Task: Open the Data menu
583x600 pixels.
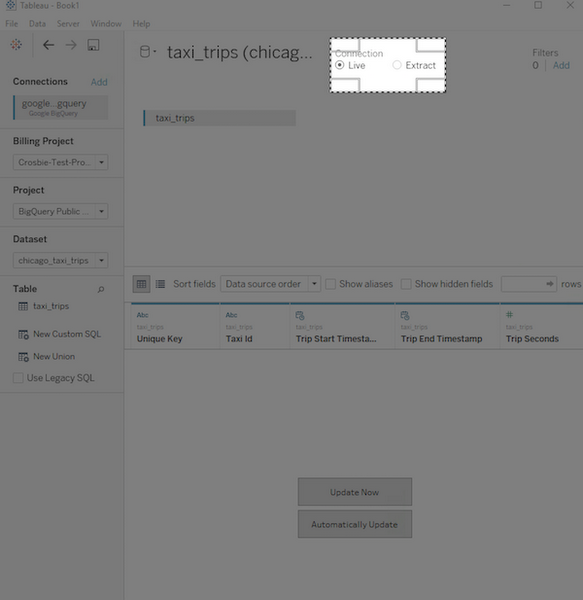Action: (x=37, y=24)
